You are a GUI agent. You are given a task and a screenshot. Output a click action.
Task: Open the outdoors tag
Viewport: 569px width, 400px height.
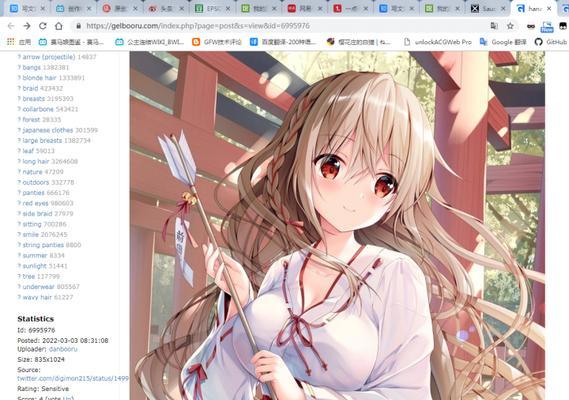[x=36, y=182]
